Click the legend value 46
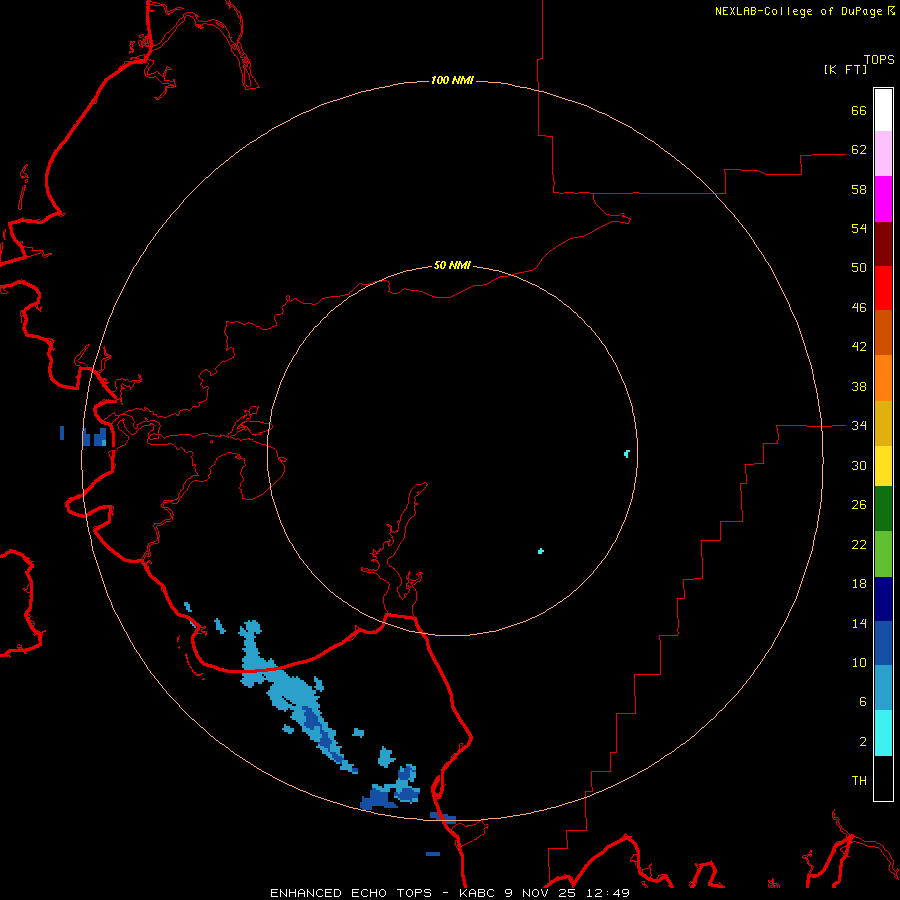This screenshot has height=900, width=900. coord(859,308)
